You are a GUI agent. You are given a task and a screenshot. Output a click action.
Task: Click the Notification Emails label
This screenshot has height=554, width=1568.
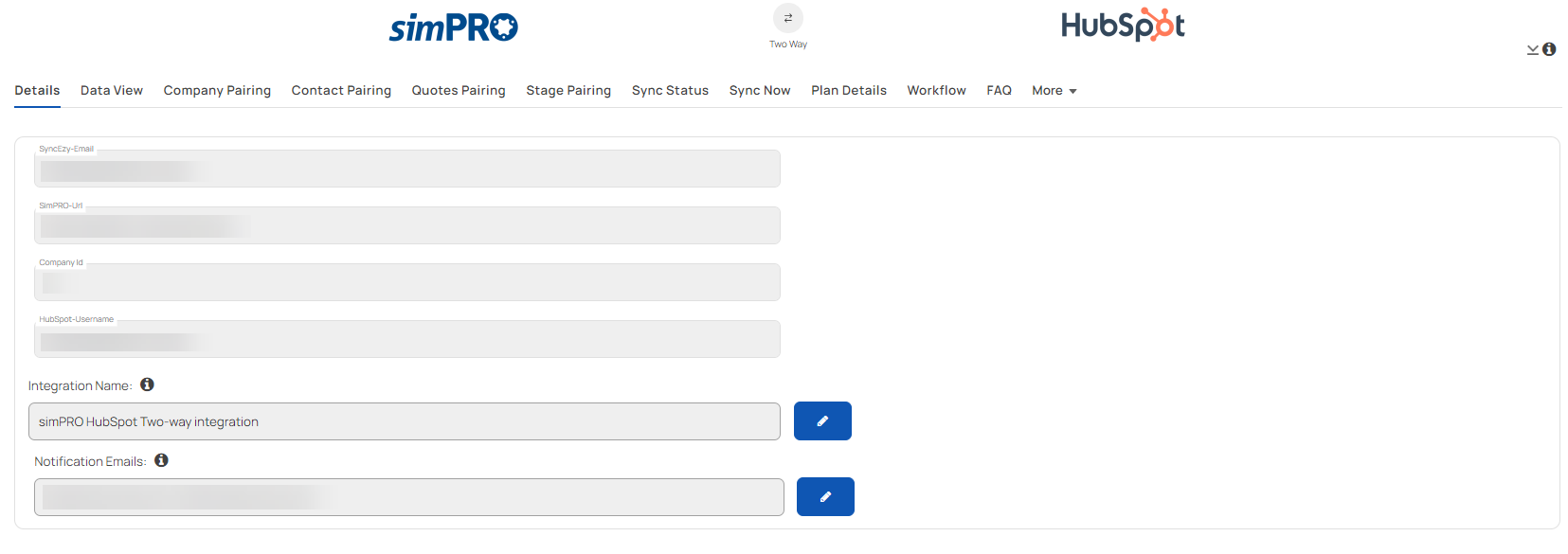pos(90,461)
